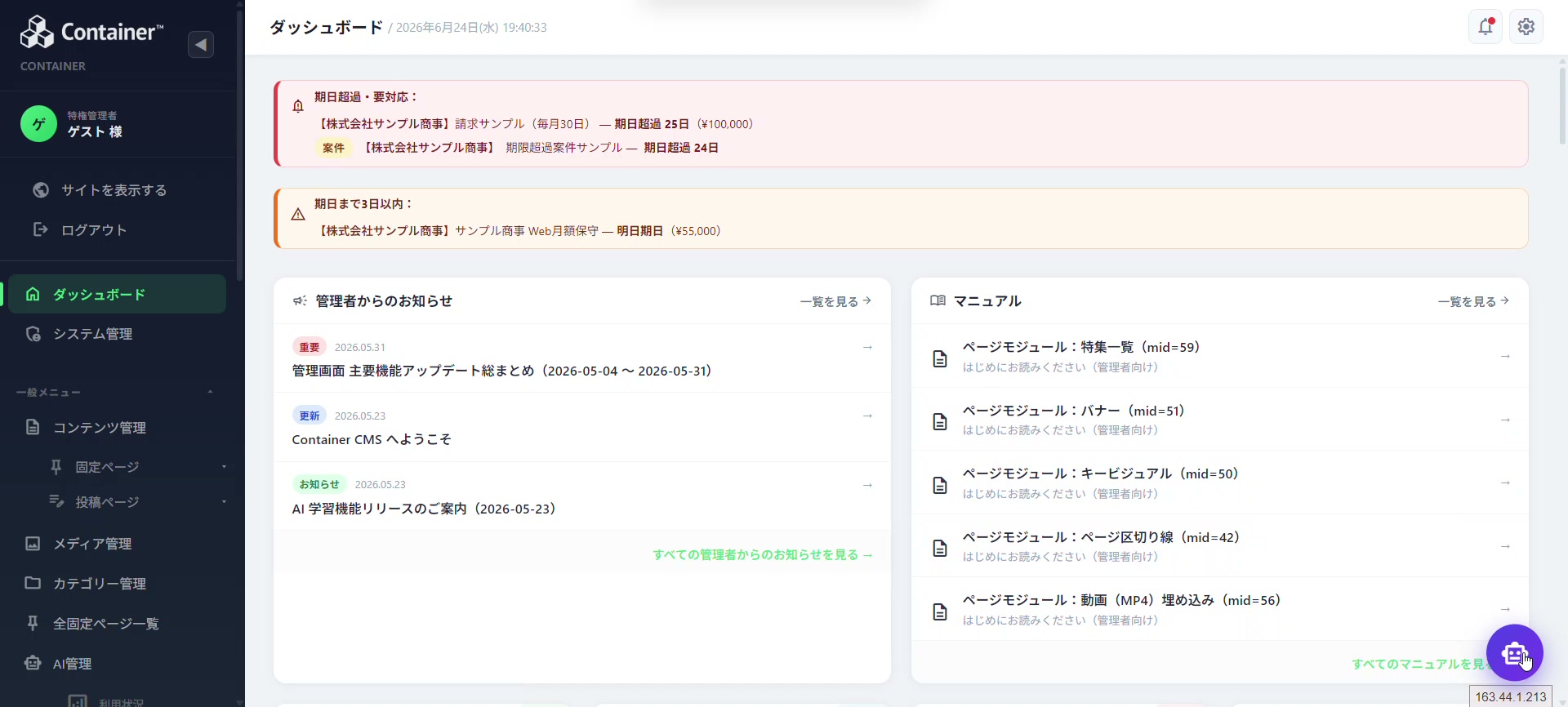Open 全固定ページ一覧 menu item
This screenshot has height=707, width=1568.
pos(117,623)
